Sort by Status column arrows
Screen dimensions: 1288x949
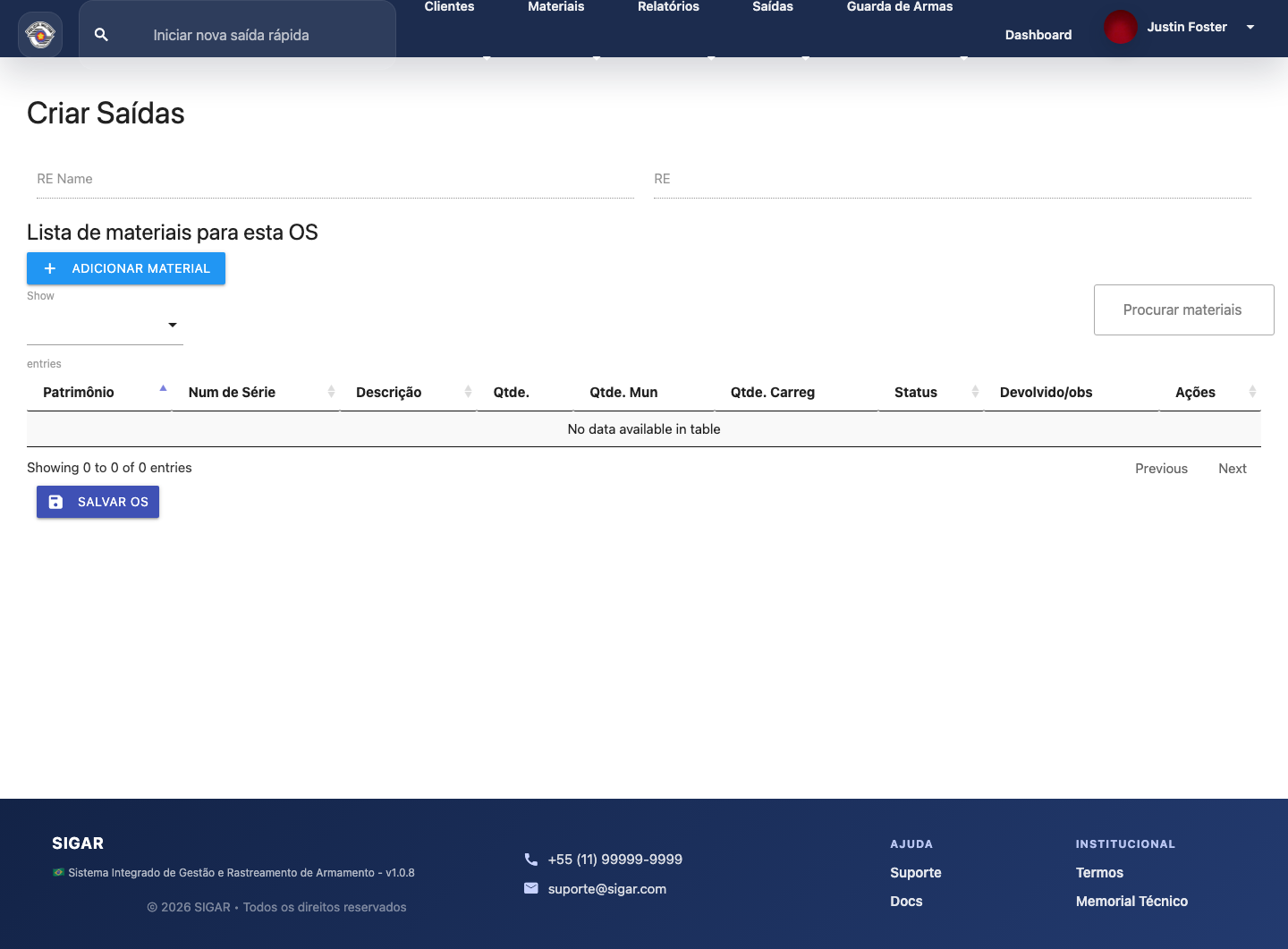(x=975, y=392)
